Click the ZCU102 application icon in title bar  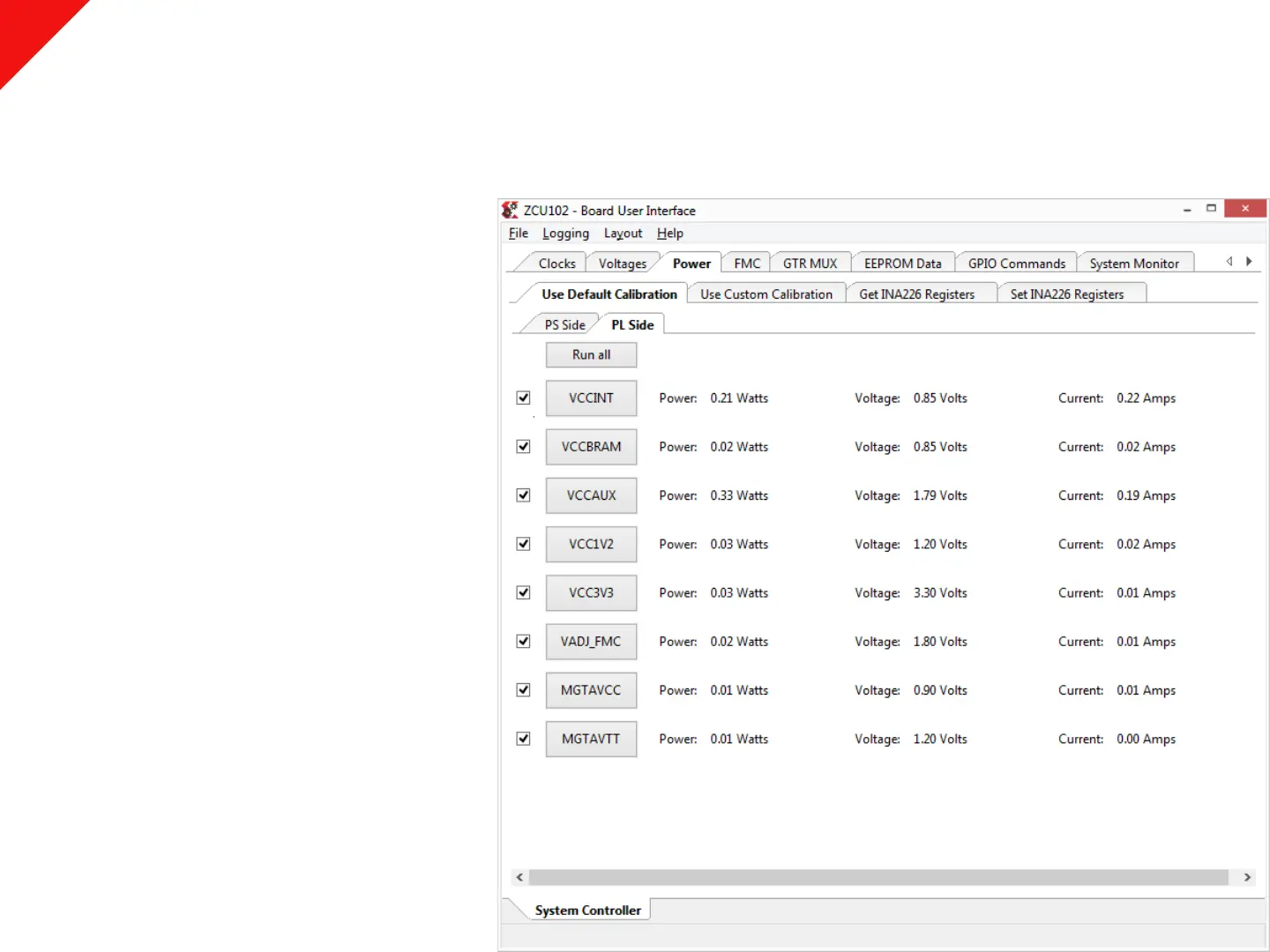(510, 210)
